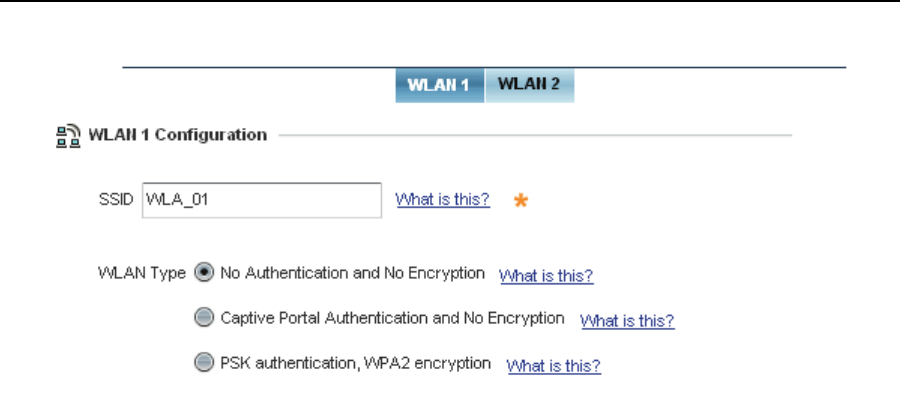Click the 'WLAN 1 Configuration' heading text
Image resolution: width=900 pixels, height=411 pixels.
coord(178,134)
